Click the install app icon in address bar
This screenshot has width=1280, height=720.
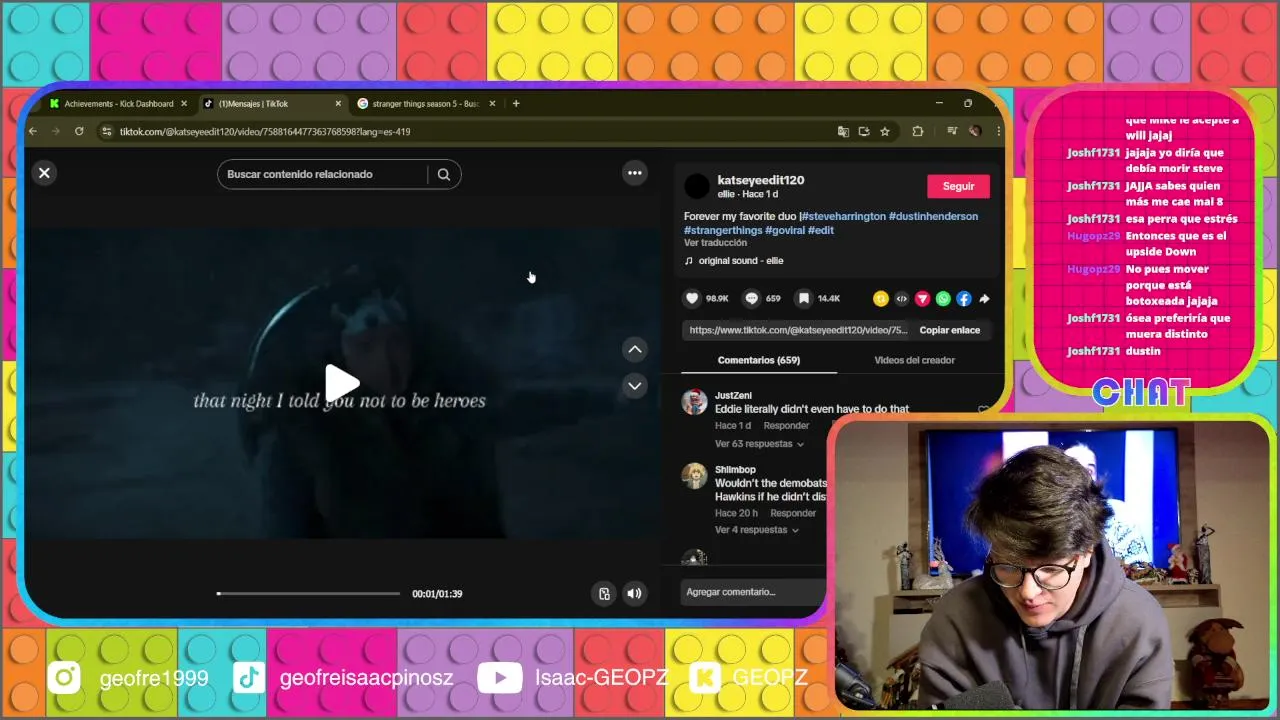coord(864,131)
